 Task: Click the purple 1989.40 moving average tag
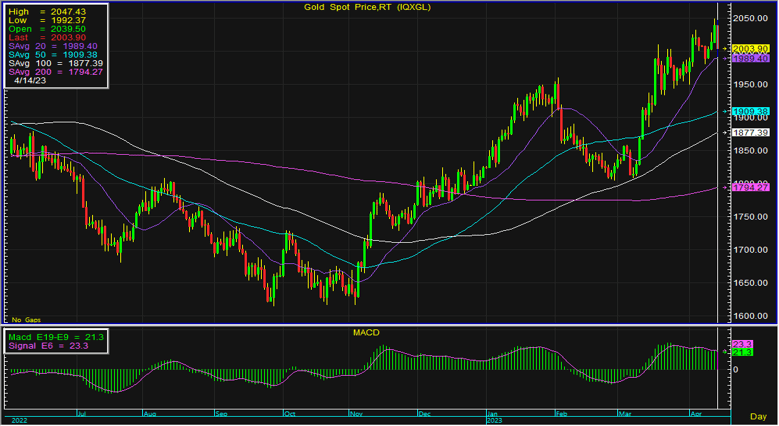coord(751,58)
